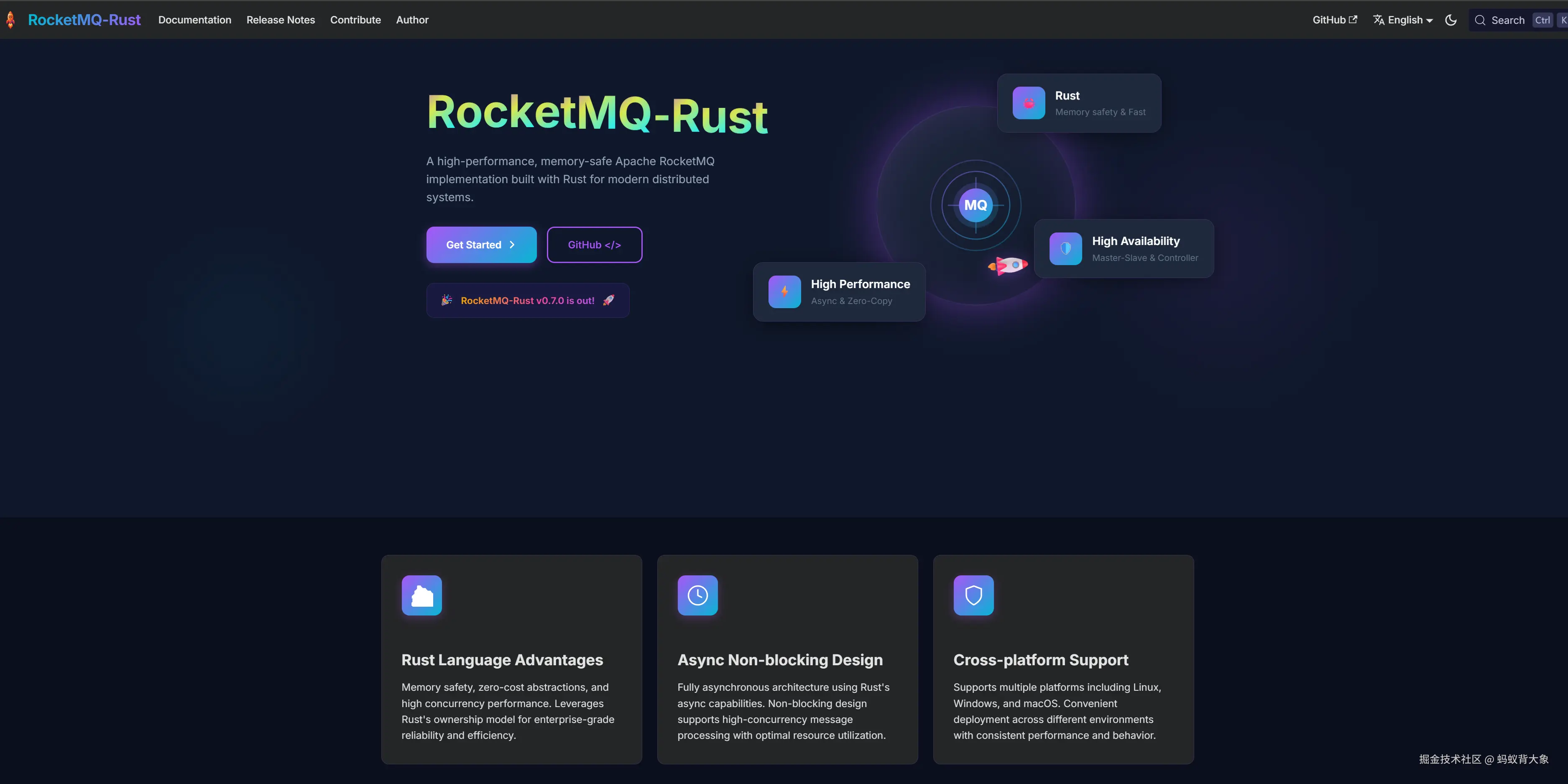1568x784 pixels.
Task: Click the GitHub external link in navbar
Action: click(x=1334, y=20)
